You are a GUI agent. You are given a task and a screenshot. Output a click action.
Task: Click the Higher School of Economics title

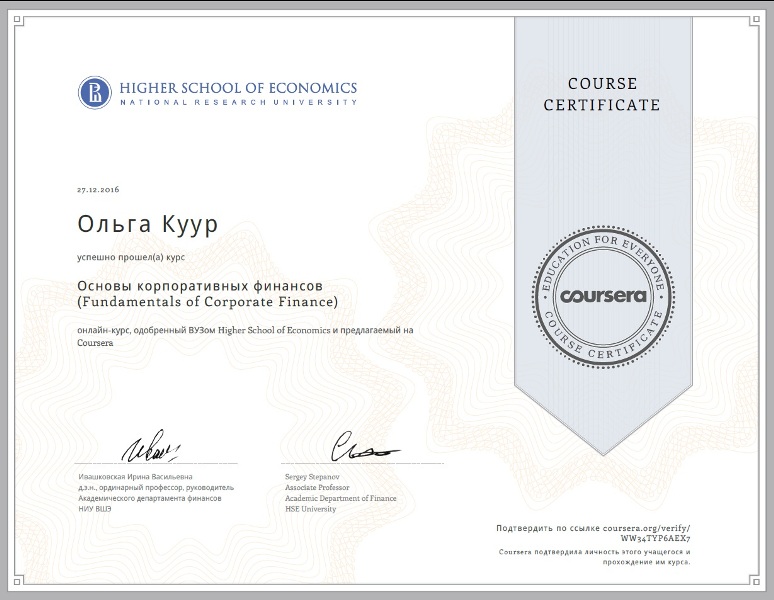coord(237,88)
